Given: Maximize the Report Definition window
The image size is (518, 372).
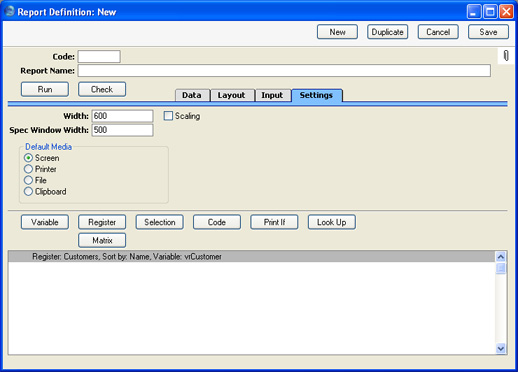Looking at the screenshot, I should point(490,12).
